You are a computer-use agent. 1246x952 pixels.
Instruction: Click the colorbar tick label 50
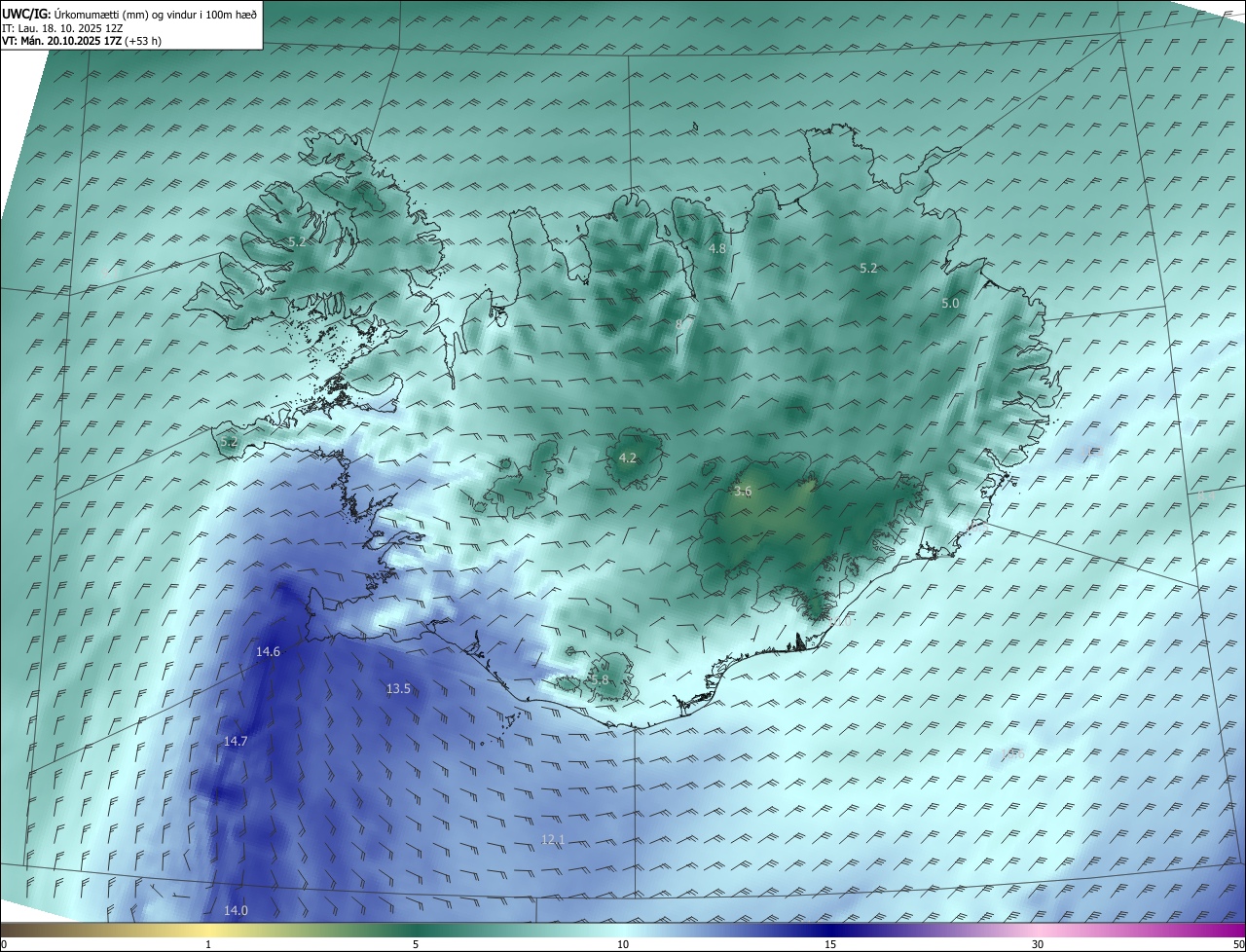1238,945
